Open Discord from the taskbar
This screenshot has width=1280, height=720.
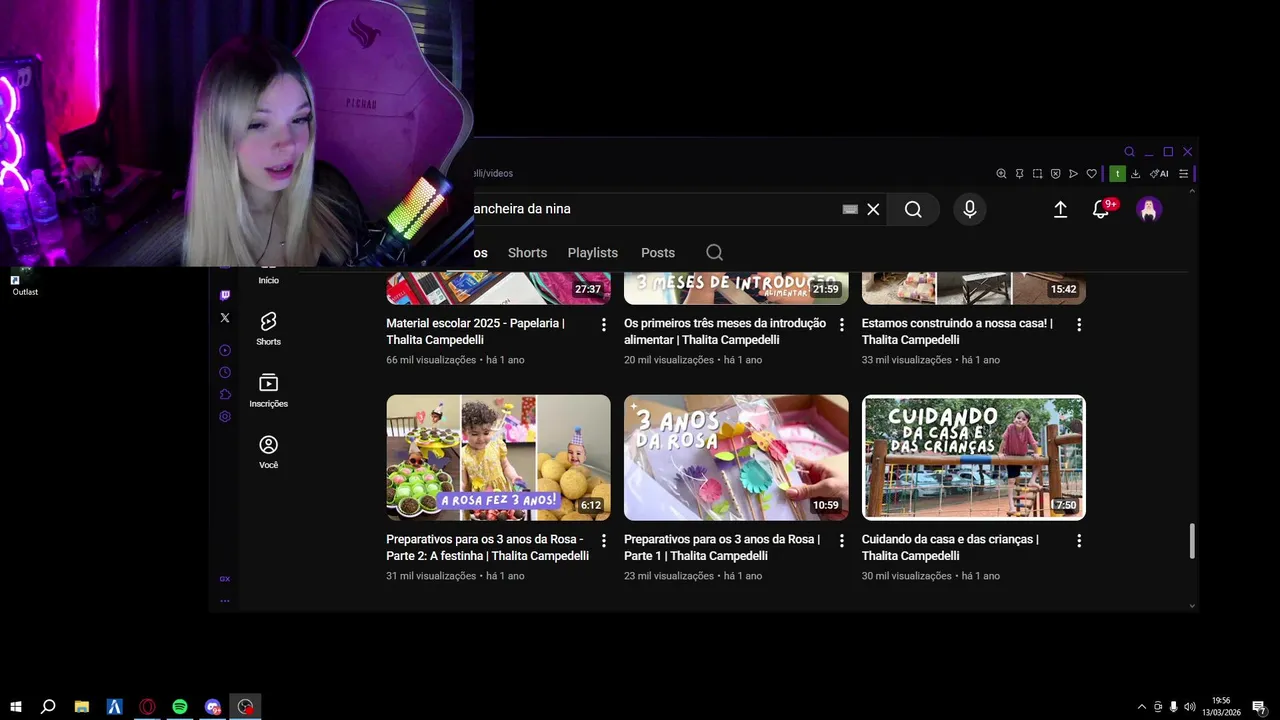coord(213,707)
